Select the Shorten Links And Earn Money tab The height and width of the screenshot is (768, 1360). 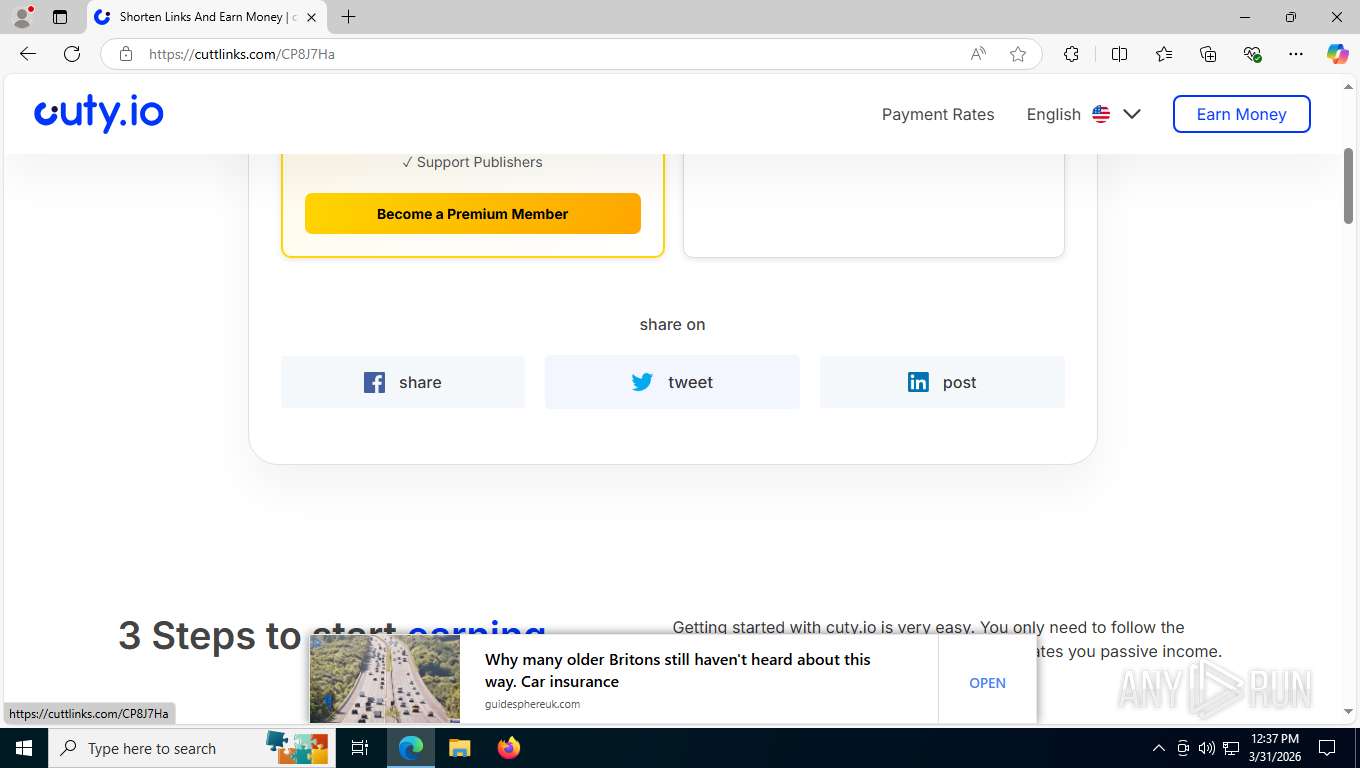(206, 17)
